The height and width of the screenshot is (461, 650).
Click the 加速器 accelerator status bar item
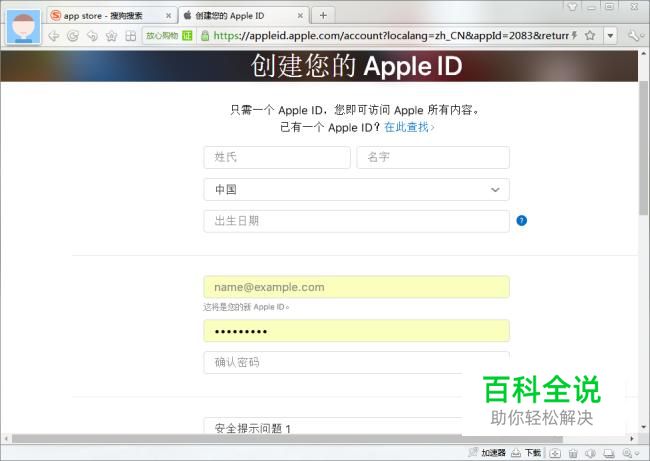coord(487,453)
